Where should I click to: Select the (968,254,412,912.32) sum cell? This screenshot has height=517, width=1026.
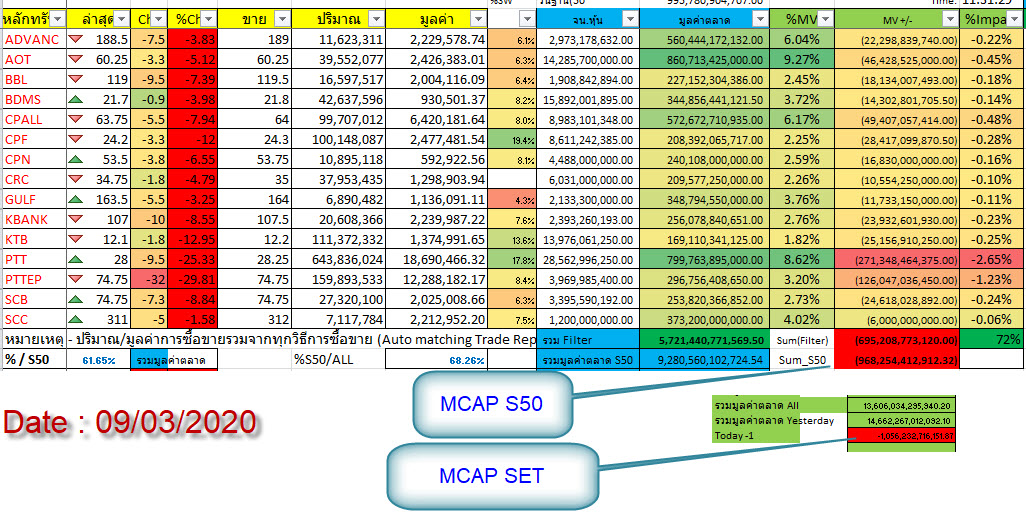[897, 359]
